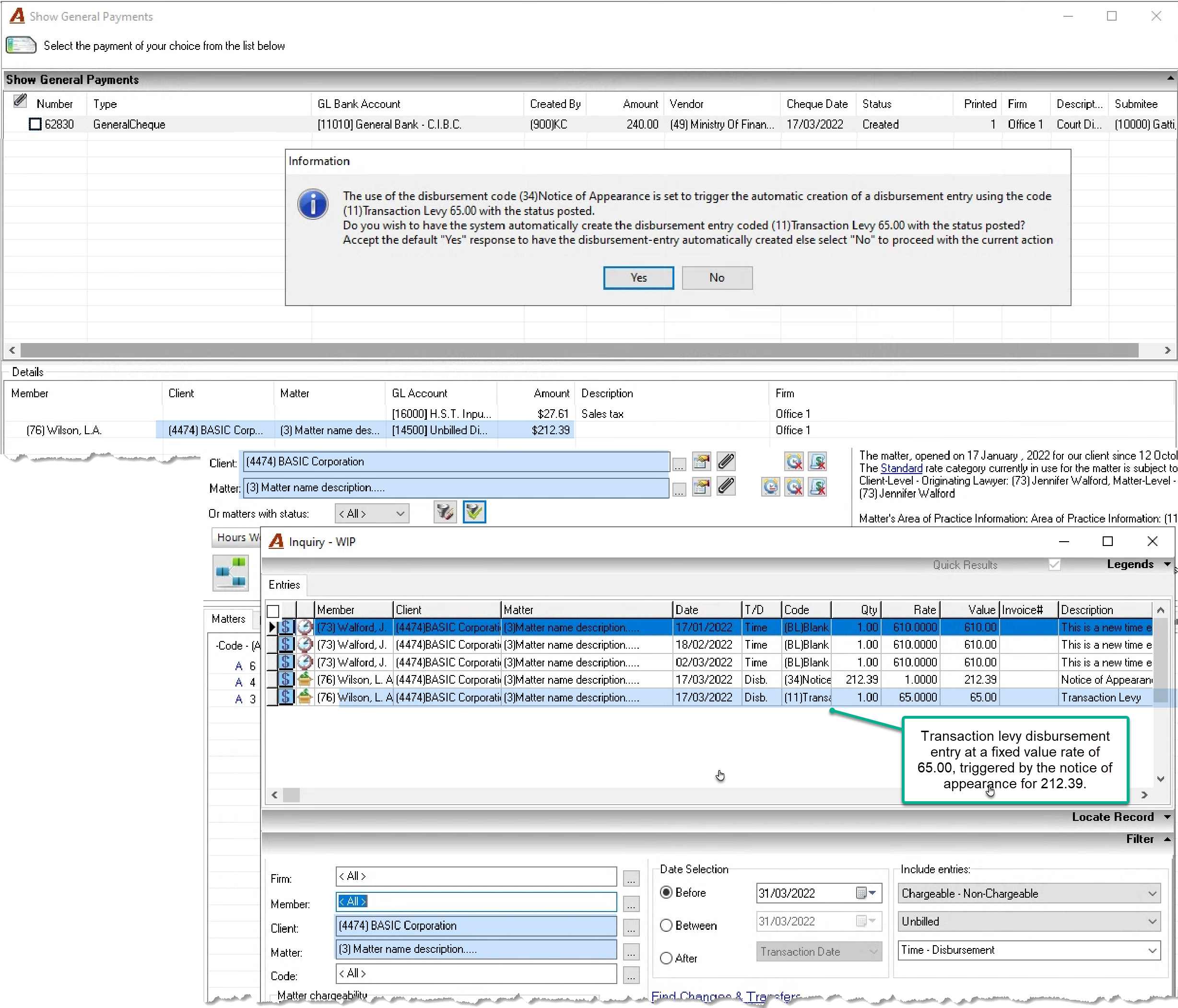Click the clock with red X icon on Matter row
The width and height of the screenshot is (1178, 1008).
click(x=794, y=487)
